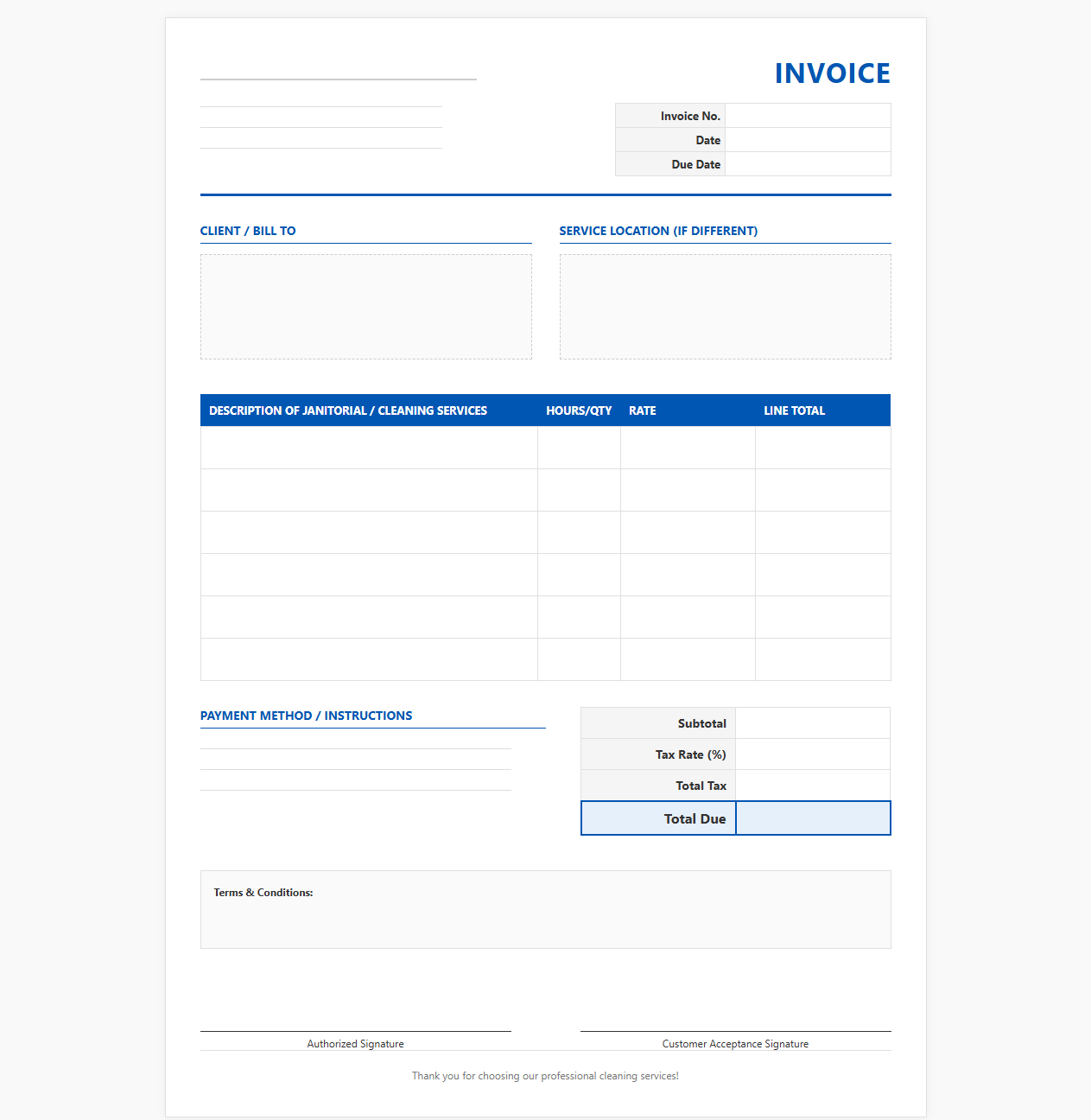Click the Total Due amount cell
Viewport: 1091px width, 1120px height.
pyautogui.click(x=813, y=818)
